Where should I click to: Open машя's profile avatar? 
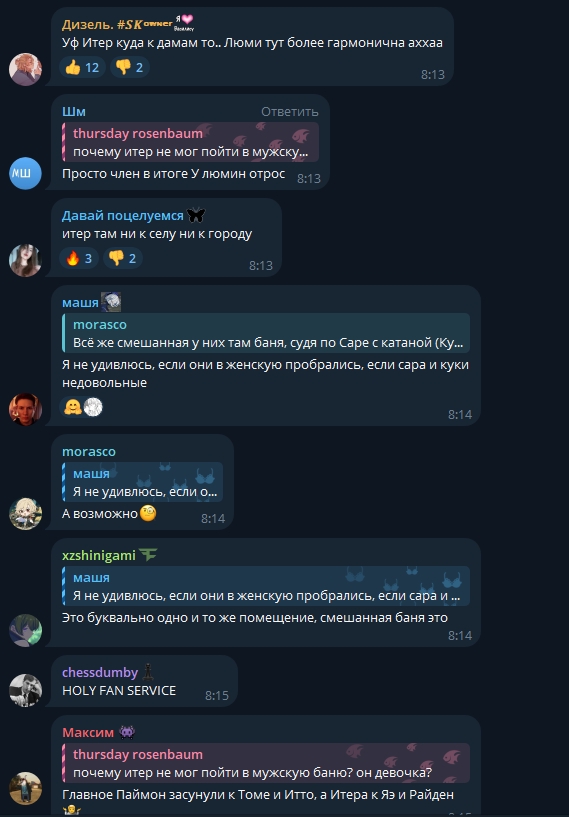[x=26, y=409]
